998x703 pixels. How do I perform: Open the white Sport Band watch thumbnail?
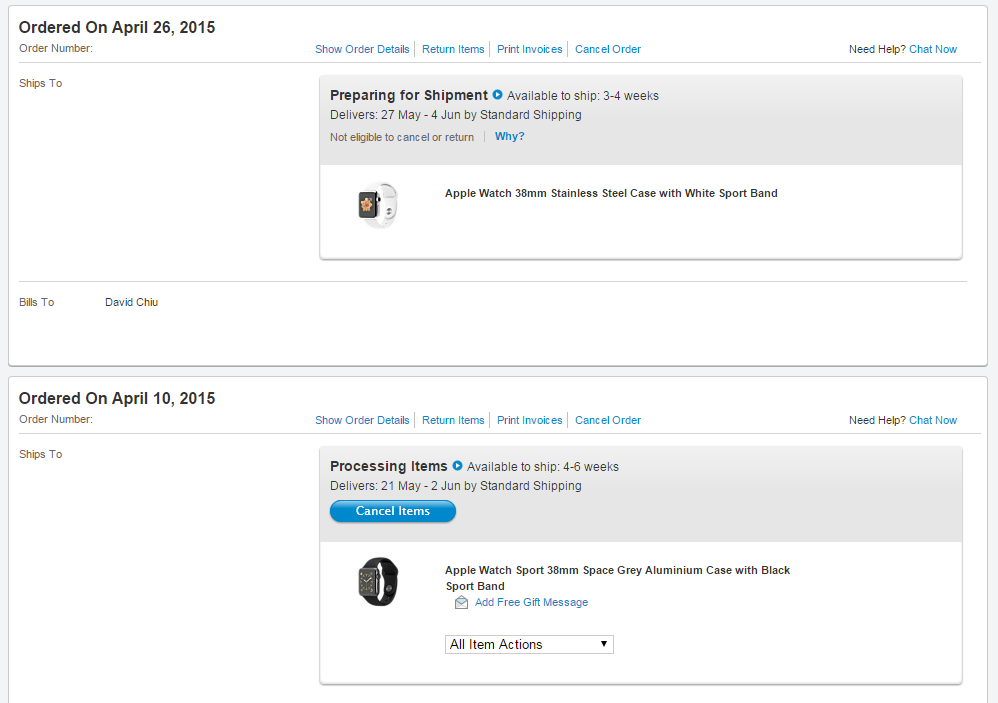[x=378, y=205]
